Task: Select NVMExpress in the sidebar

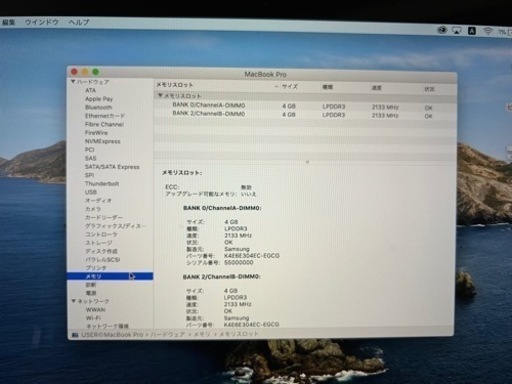Action: (103, 141)
